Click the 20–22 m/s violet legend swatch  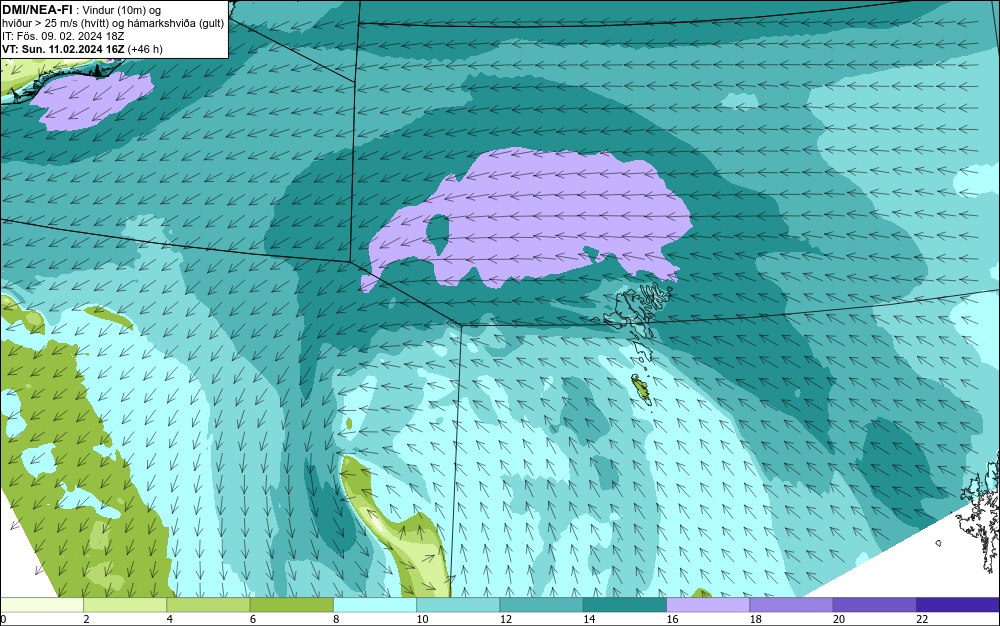pos(874,605)
